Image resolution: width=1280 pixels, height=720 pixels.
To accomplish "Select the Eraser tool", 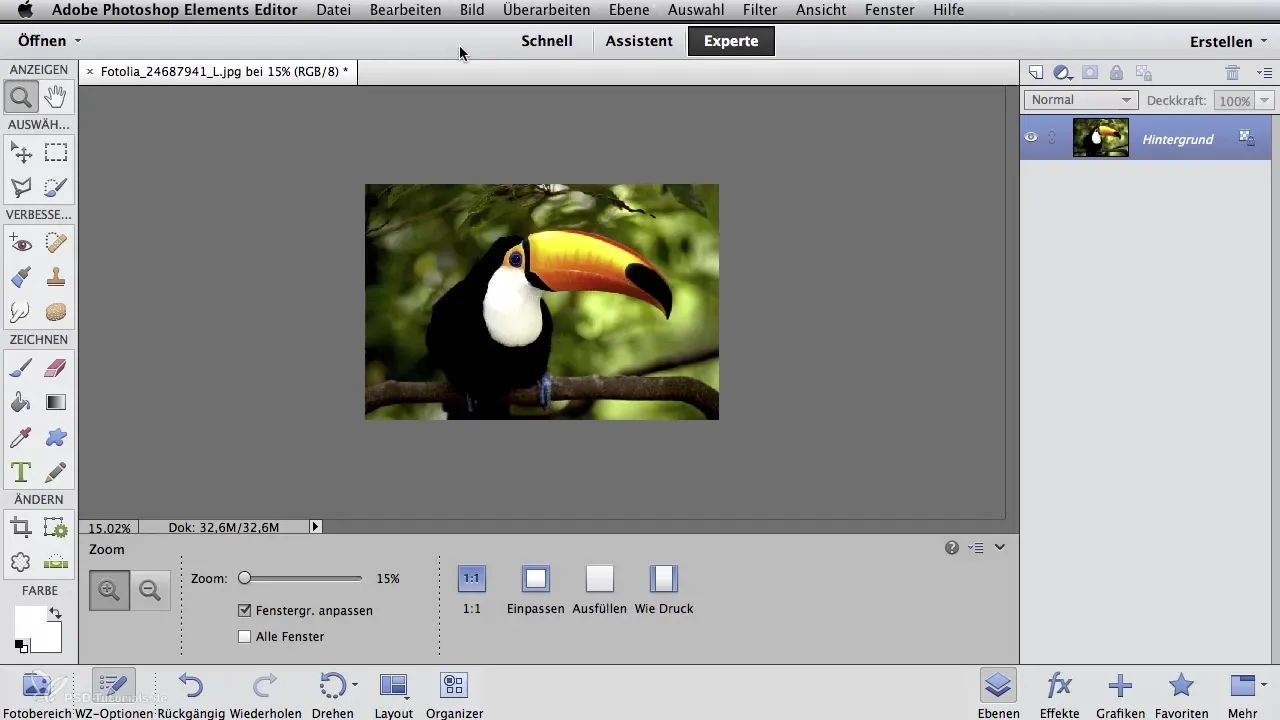I will pyautogui.click(x=56, y=368).
